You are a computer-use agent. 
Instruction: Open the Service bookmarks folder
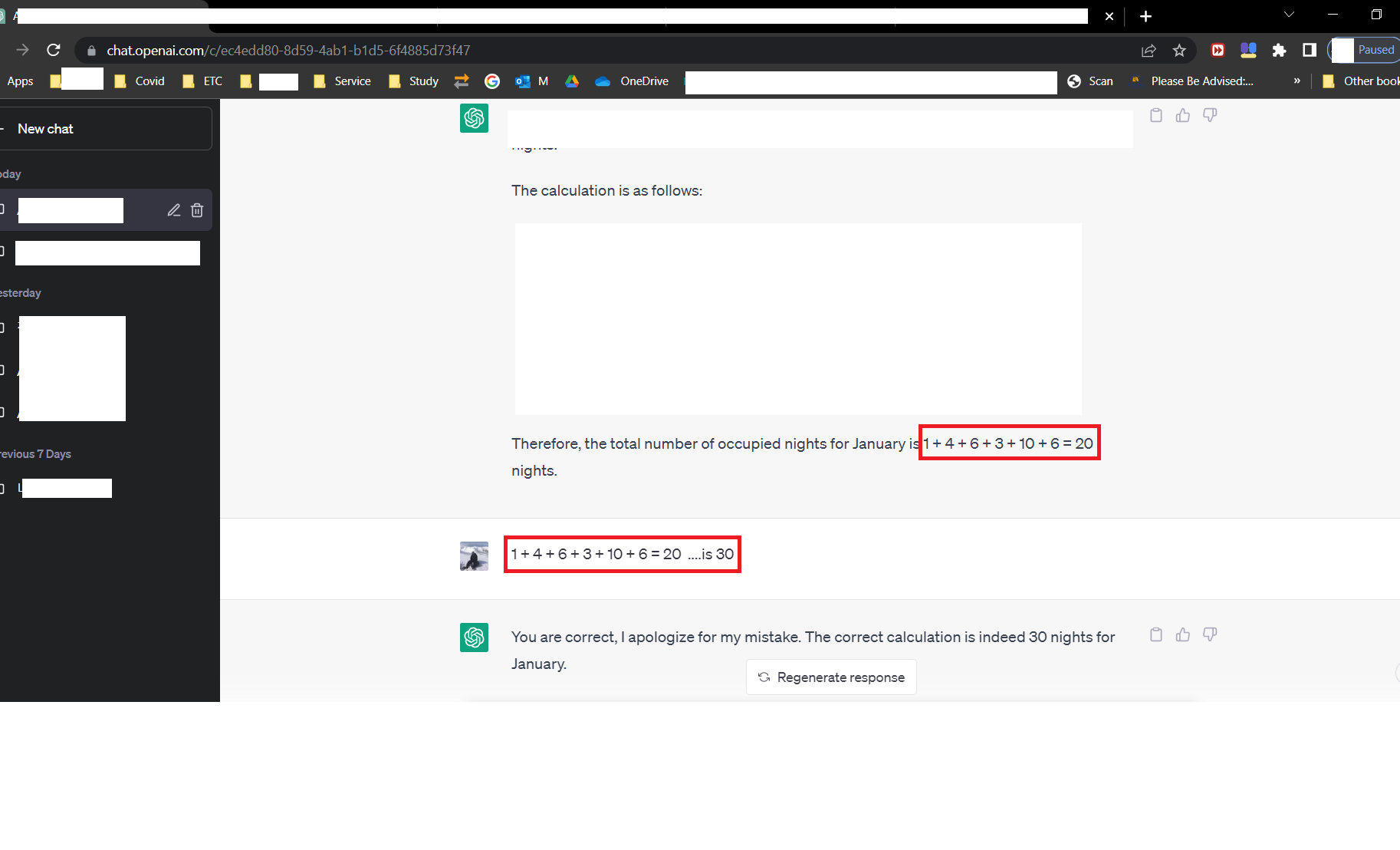pos(343,81)
